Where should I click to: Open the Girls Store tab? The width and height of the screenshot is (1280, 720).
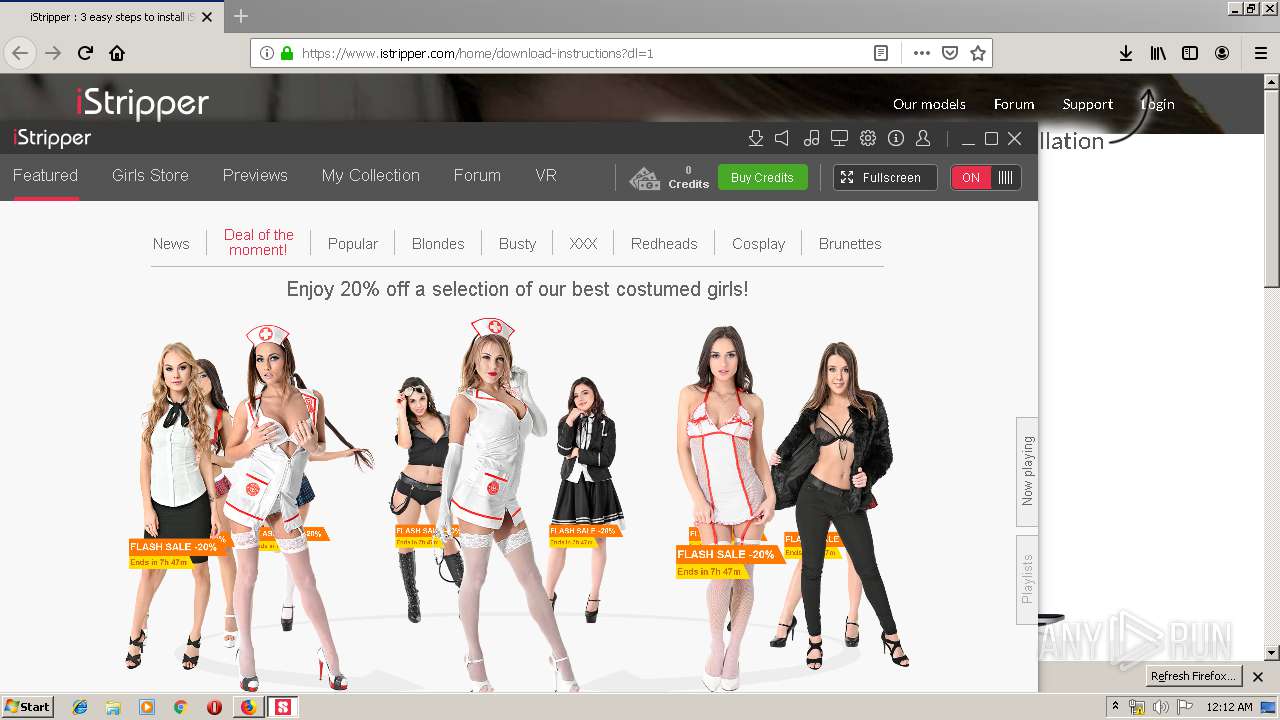pos(150,175)
